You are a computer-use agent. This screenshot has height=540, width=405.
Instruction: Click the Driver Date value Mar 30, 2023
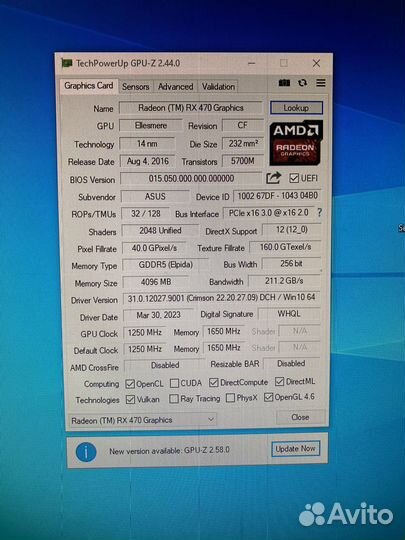(158, 315)
